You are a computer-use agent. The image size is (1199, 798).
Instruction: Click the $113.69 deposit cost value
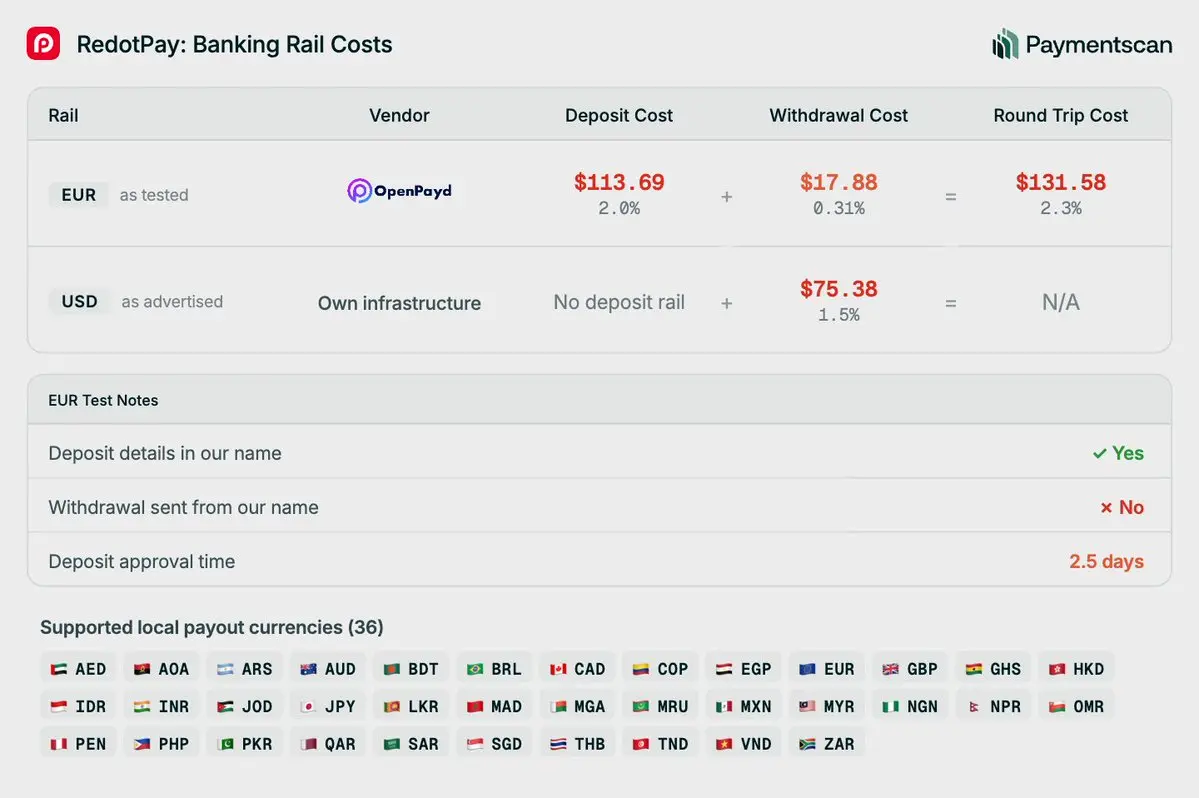coord(619,182)
